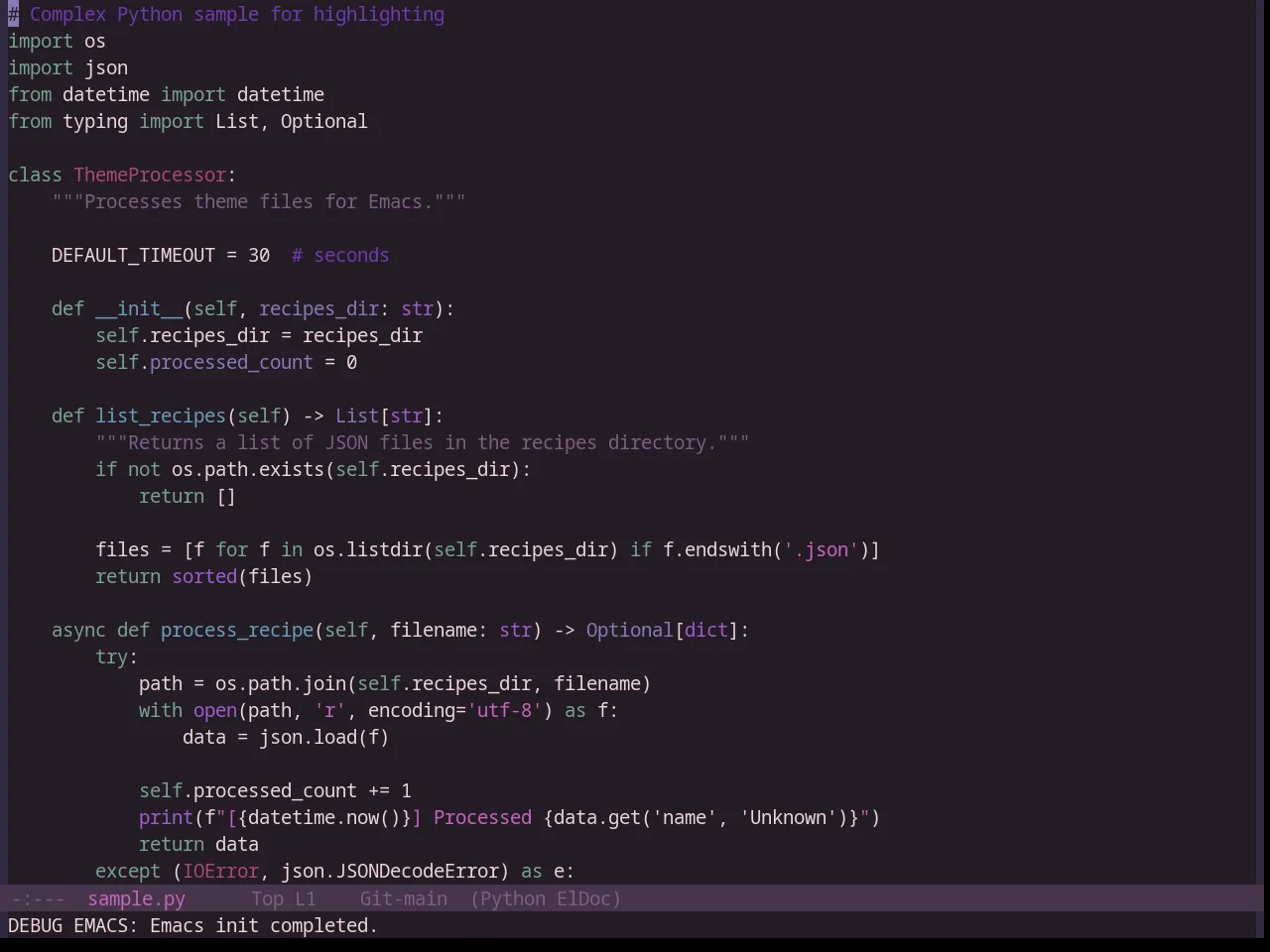
Task: Click the sample.py buffer name in mode line
Action: [x=136, y=898]
